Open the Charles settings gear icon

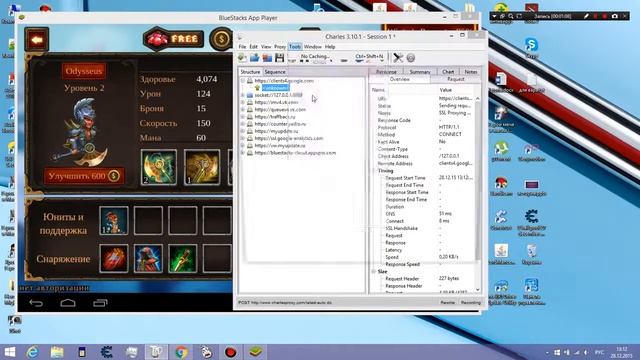[411, 58]
